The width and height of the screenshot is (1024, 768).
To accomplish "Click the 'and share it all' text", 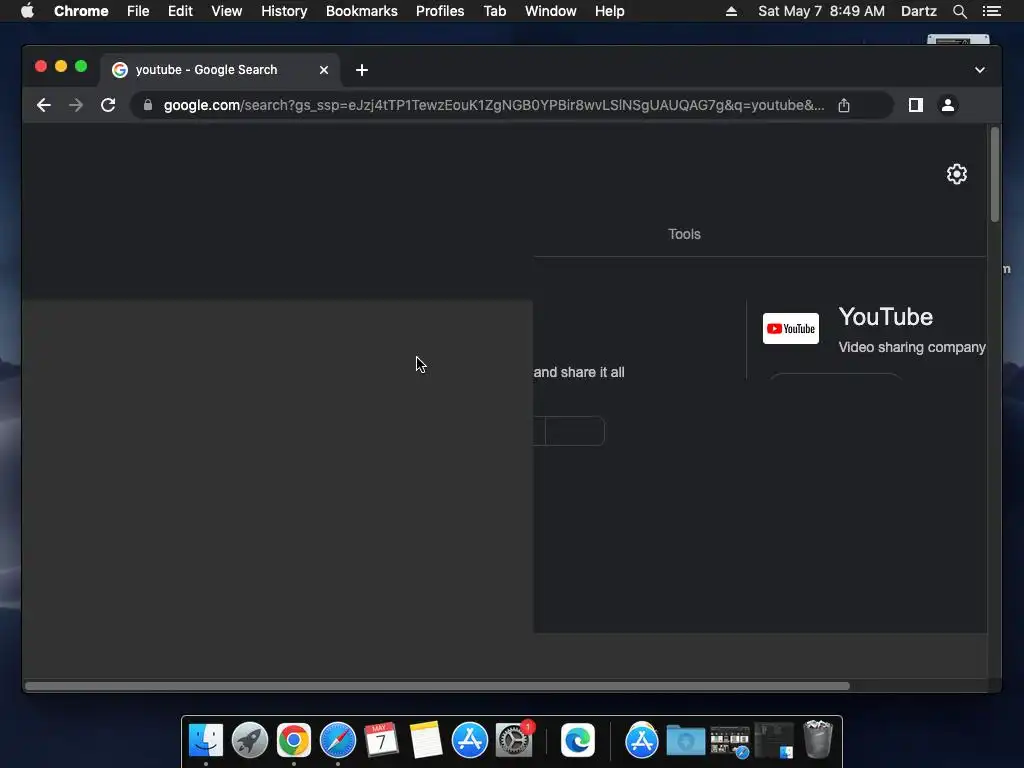I will coord(579,372).
